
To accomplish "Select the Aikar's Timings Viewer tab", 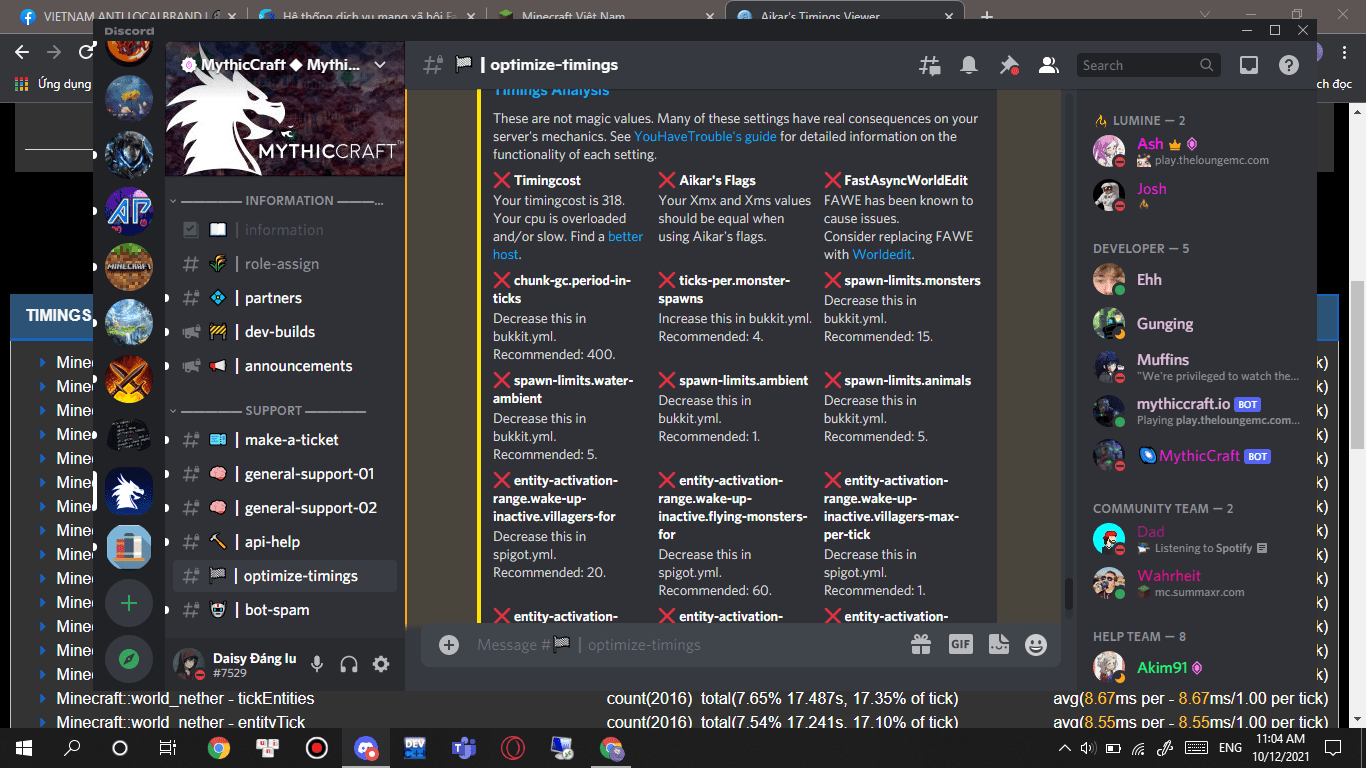I will [x=844, y=16].
